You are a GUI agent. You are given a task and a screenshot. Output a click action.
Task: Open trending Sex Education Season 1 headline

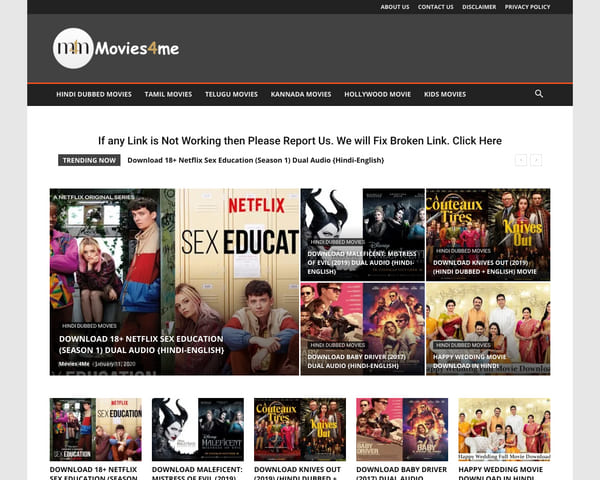click(x=256, y=160)
